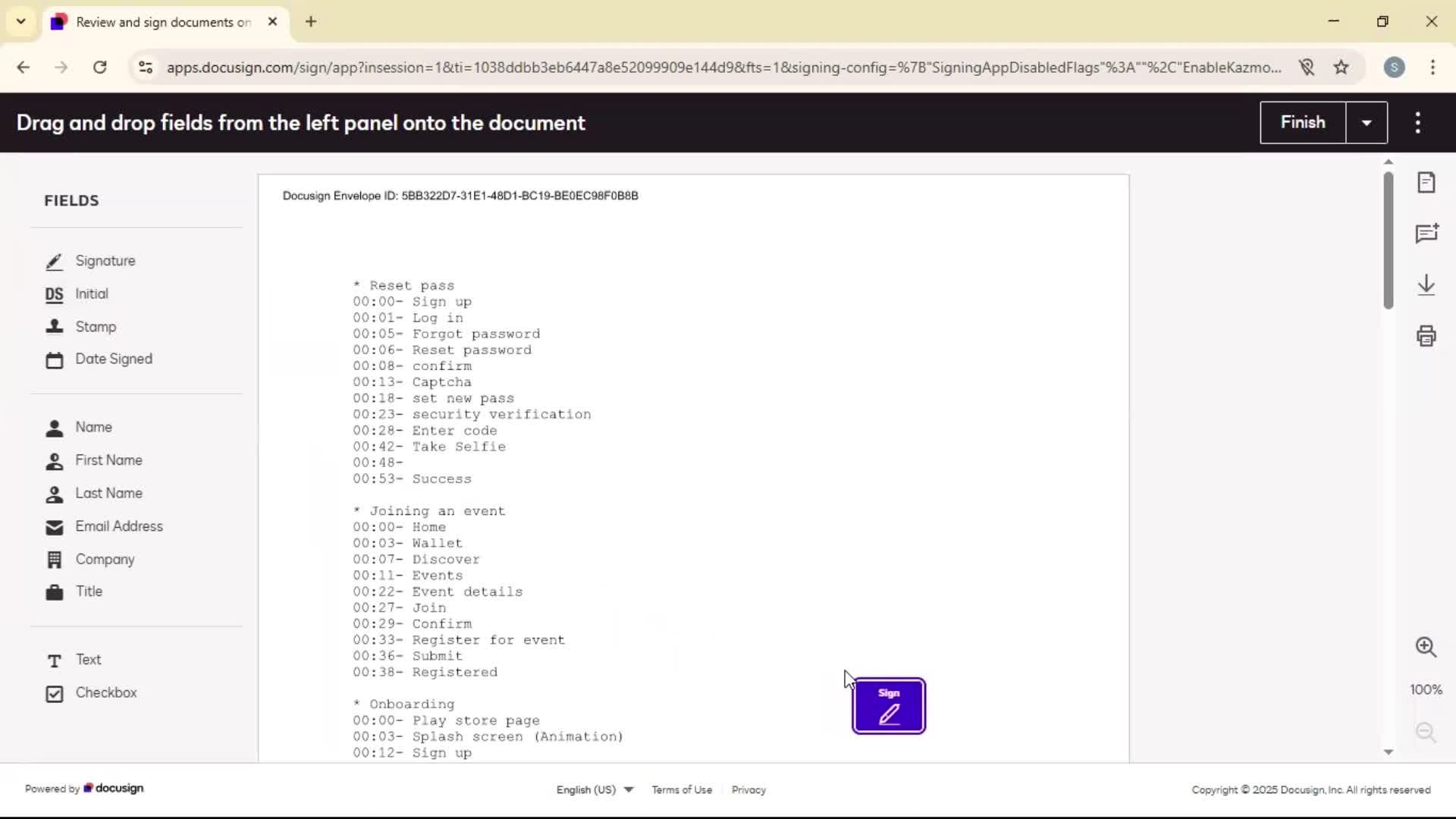Click the '* Joining an event' heading
Image resolution: width=1456 pixels, height=819 pixels.
429,511
